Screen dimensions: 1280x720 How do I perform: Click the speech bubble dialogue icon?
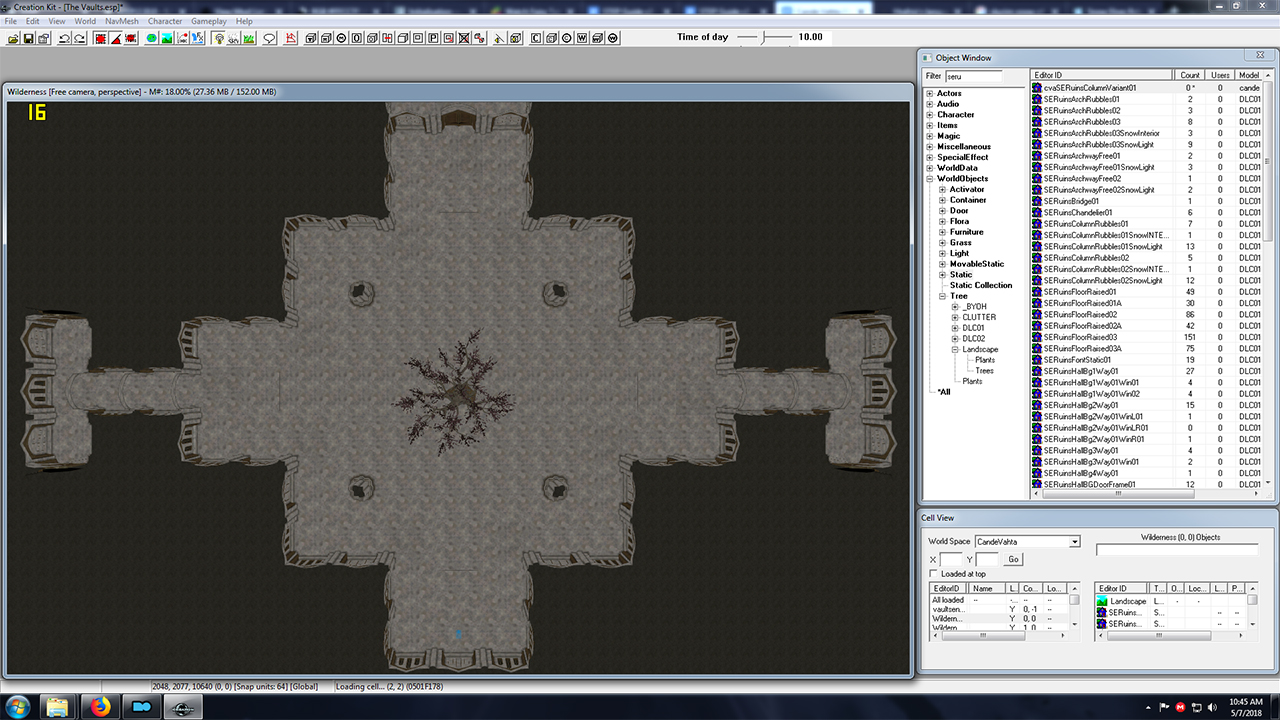tap(270, 38)
